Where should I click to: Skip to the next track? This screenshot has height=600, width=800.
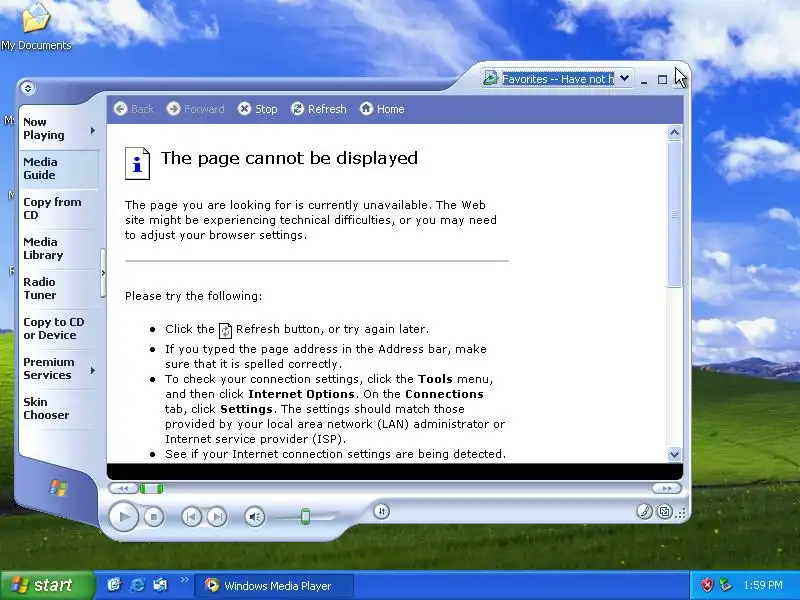217,517
